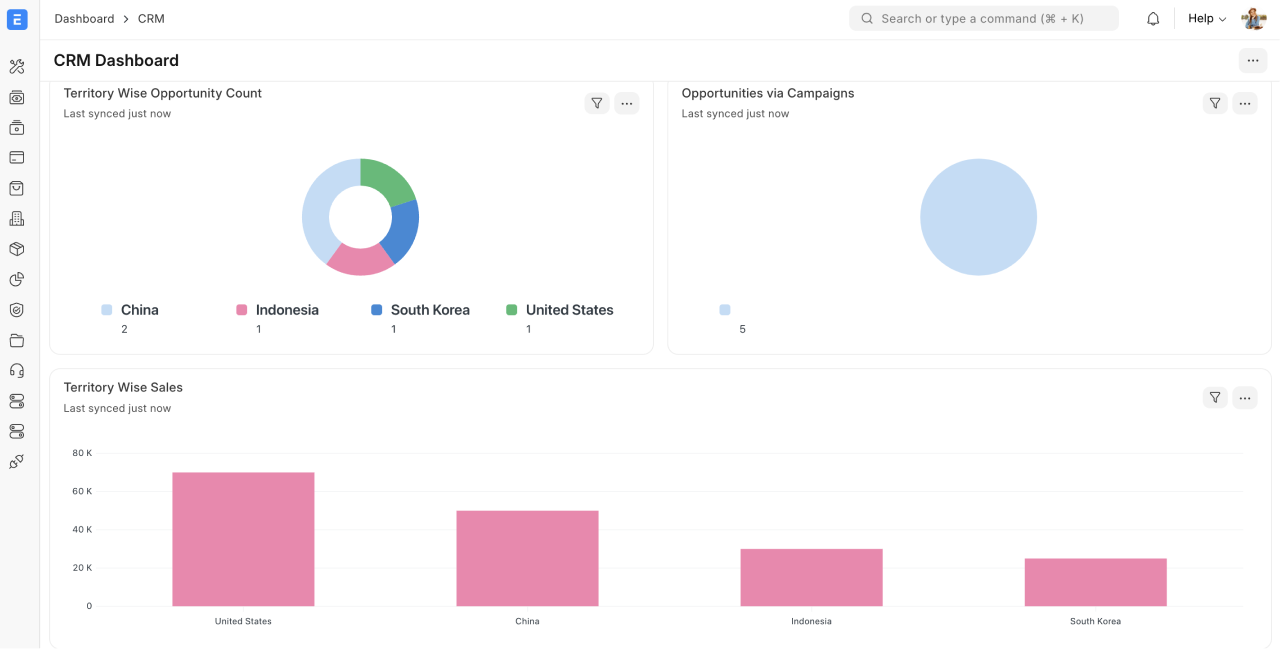Open the headphones Support icon

tap(16, 371)
